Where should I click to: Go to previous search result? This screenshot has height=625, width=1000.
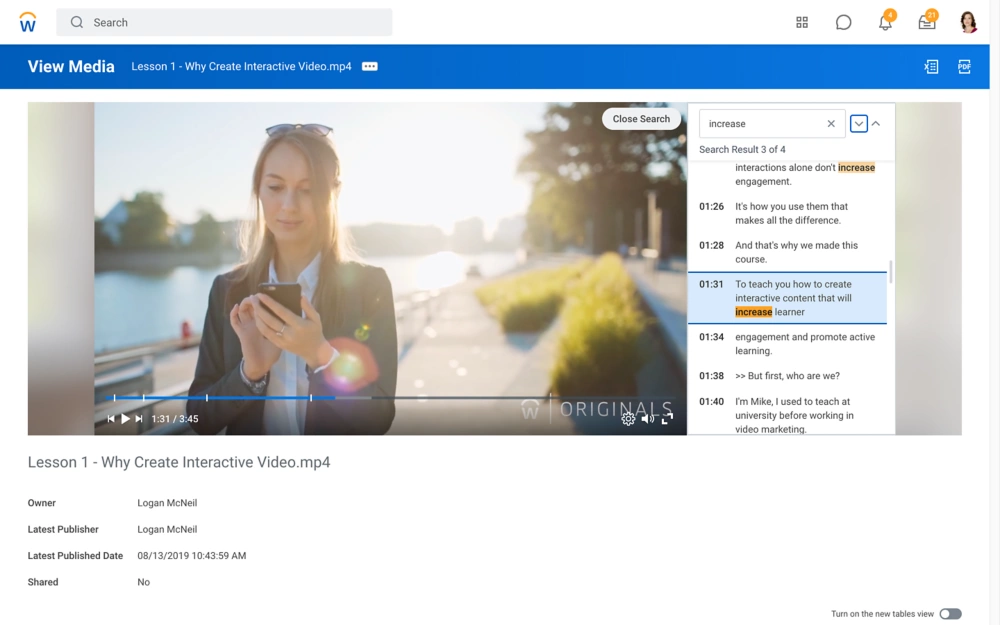[876, 124]
